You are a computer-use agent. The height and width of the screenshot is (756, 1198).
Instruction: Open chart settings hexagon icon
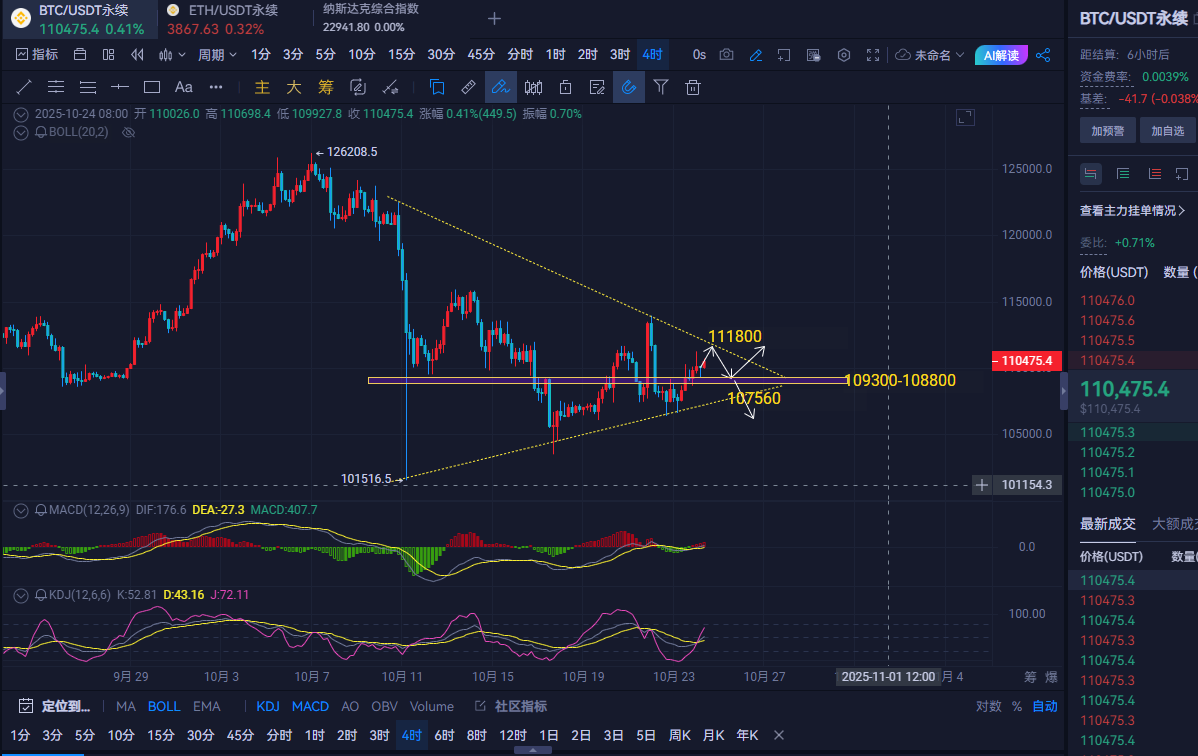coord(844,55)
